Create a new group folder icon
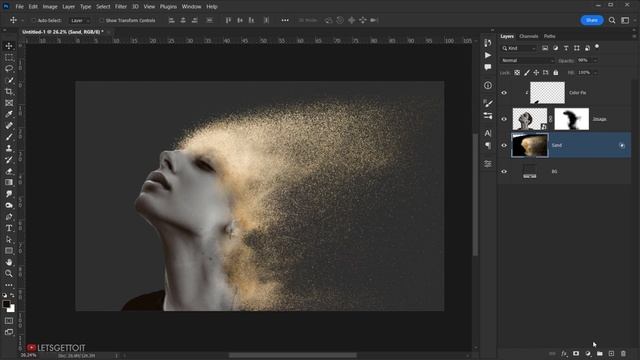The image size is (640, 360). point(599,353)
